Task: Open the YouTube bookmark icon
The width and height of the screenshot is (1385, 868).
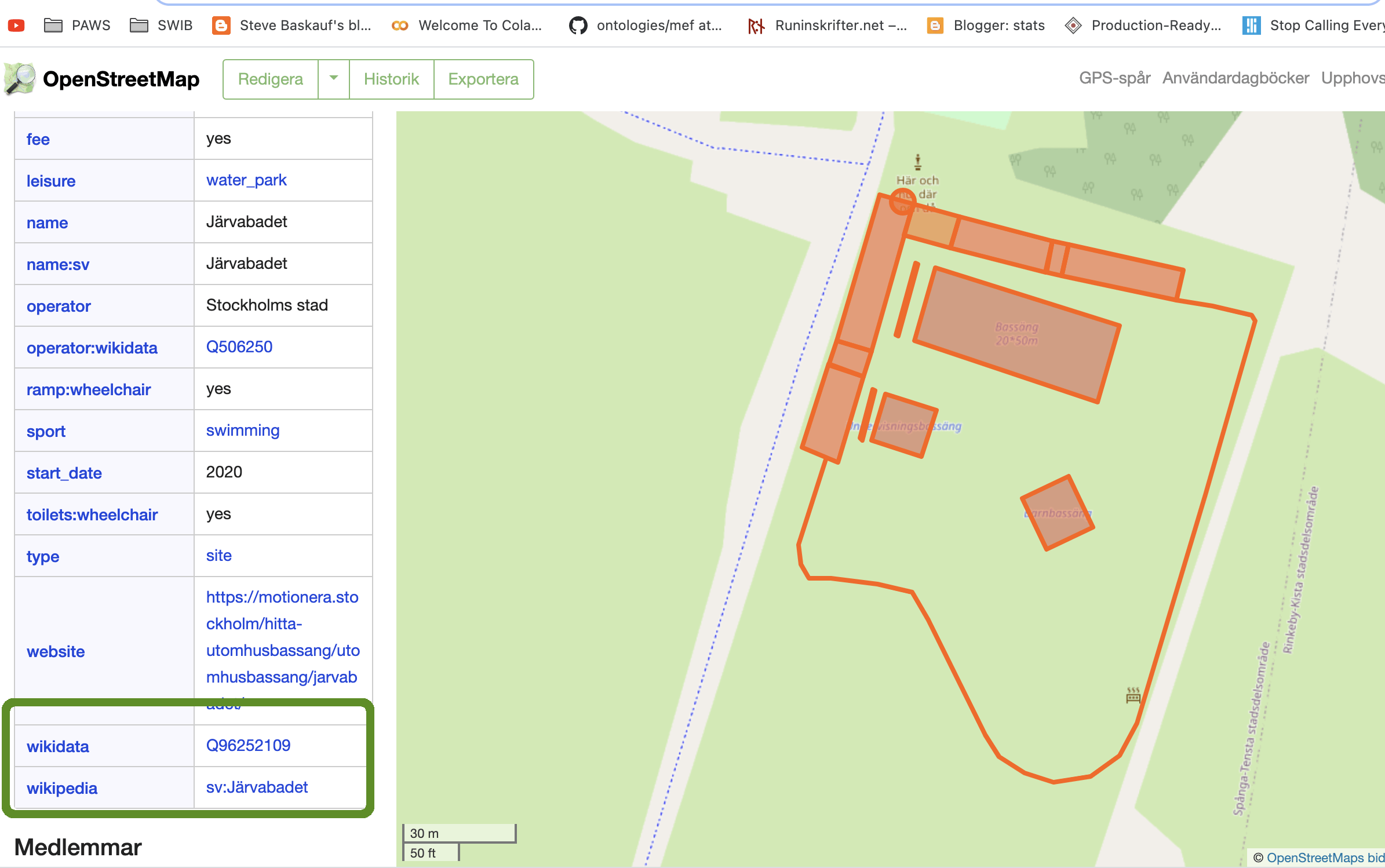Action: (x=16, y=25)
